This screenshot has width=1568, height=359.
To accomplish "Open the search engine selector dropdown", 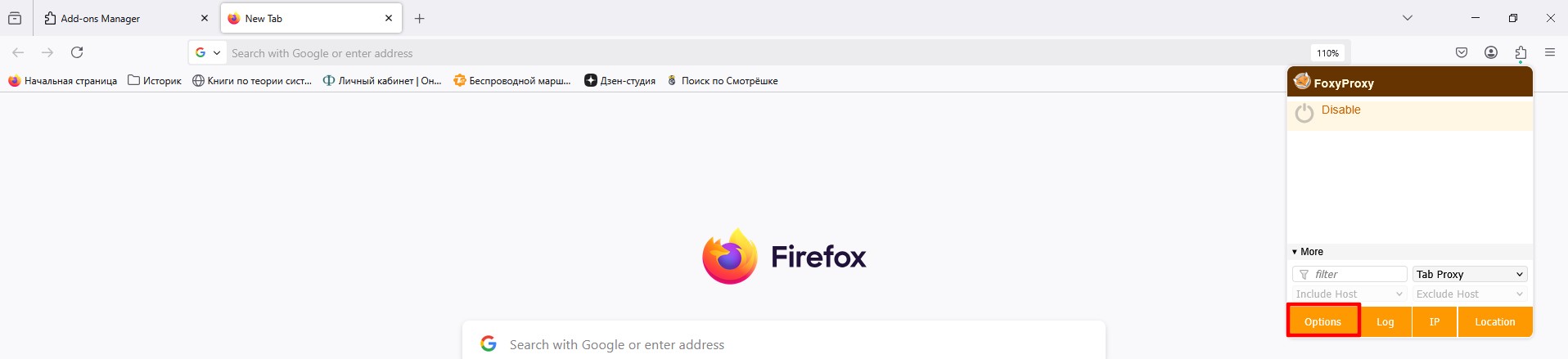I will click(x=208, y=52).
